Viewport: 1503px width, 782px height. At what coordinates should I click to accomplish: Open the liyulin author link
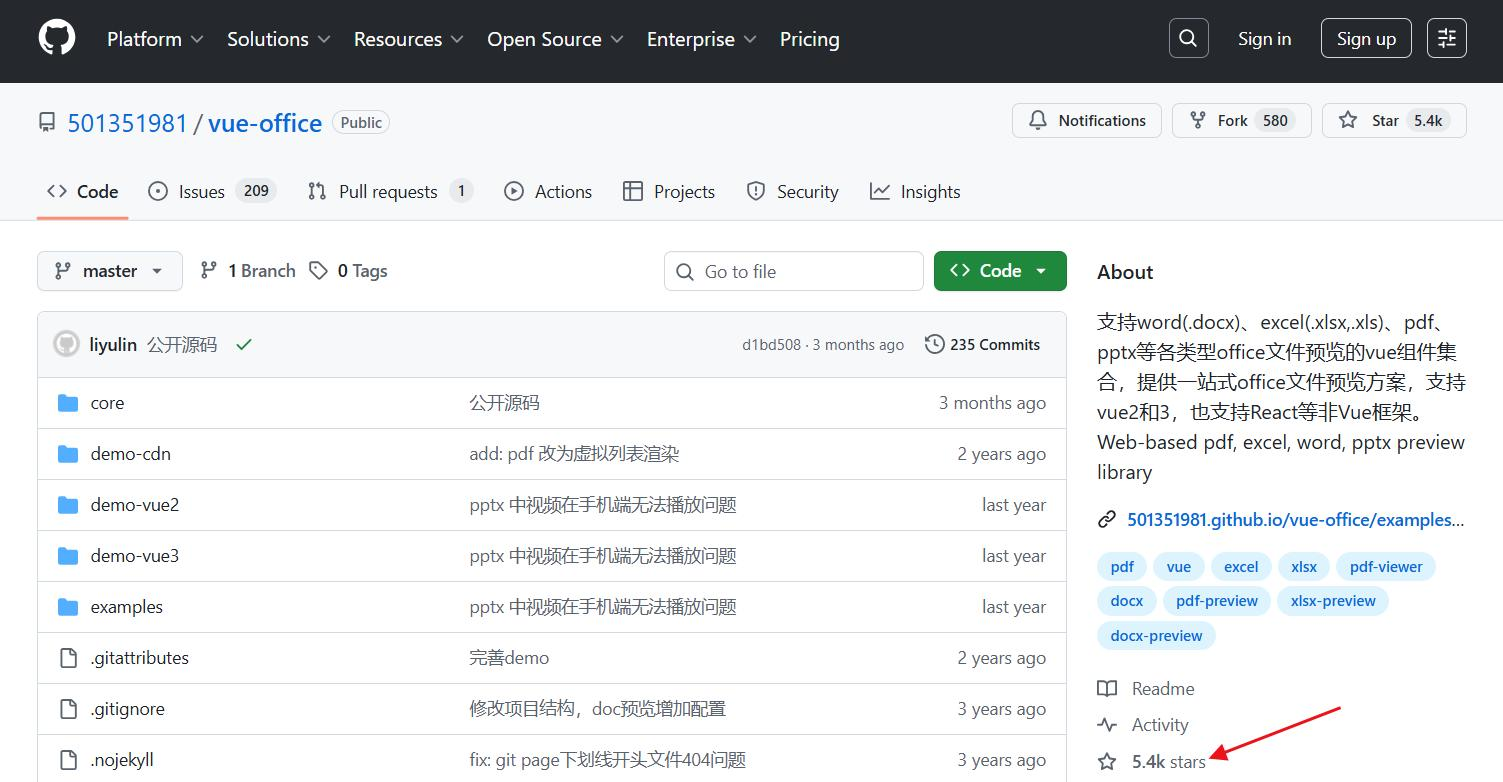(x=113, y=345)
